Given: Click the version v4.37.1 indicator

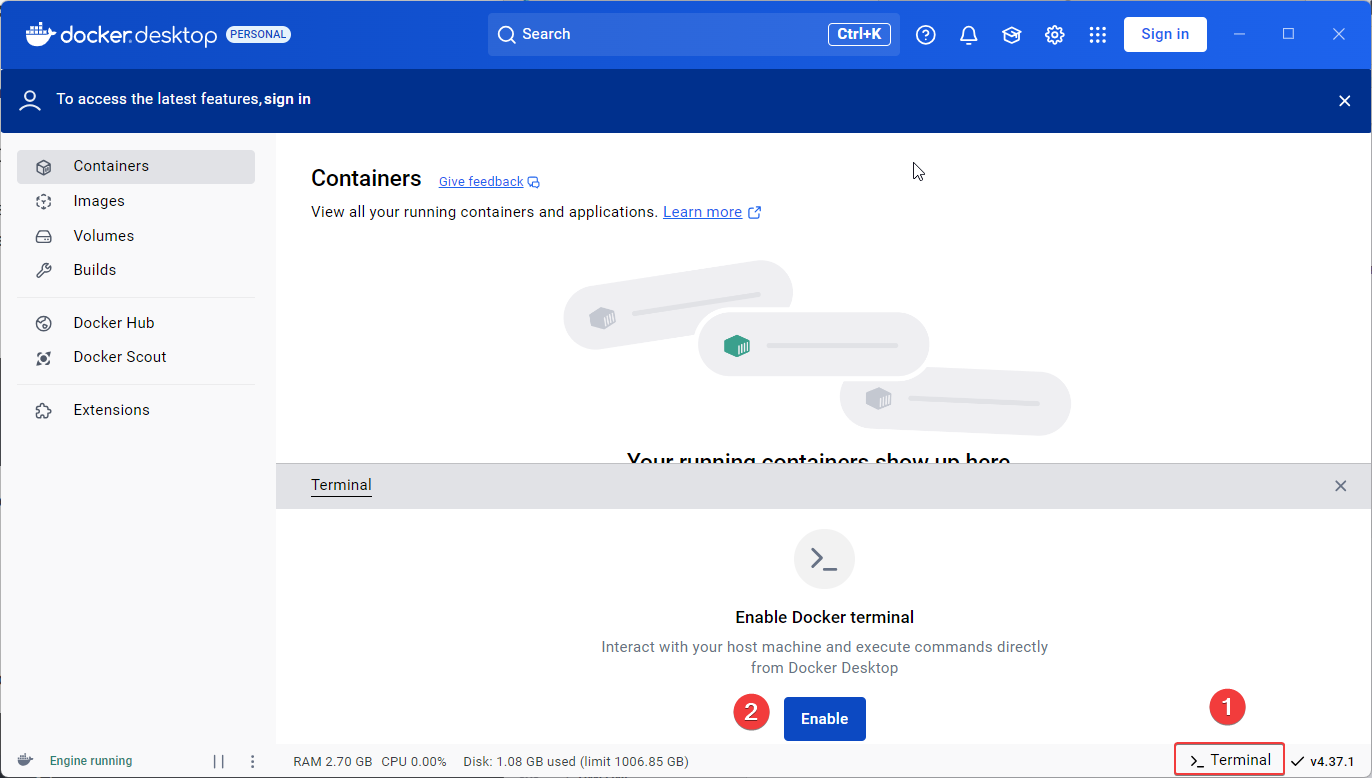Looking at the screenshot, I should click(x=1322, y=761).
